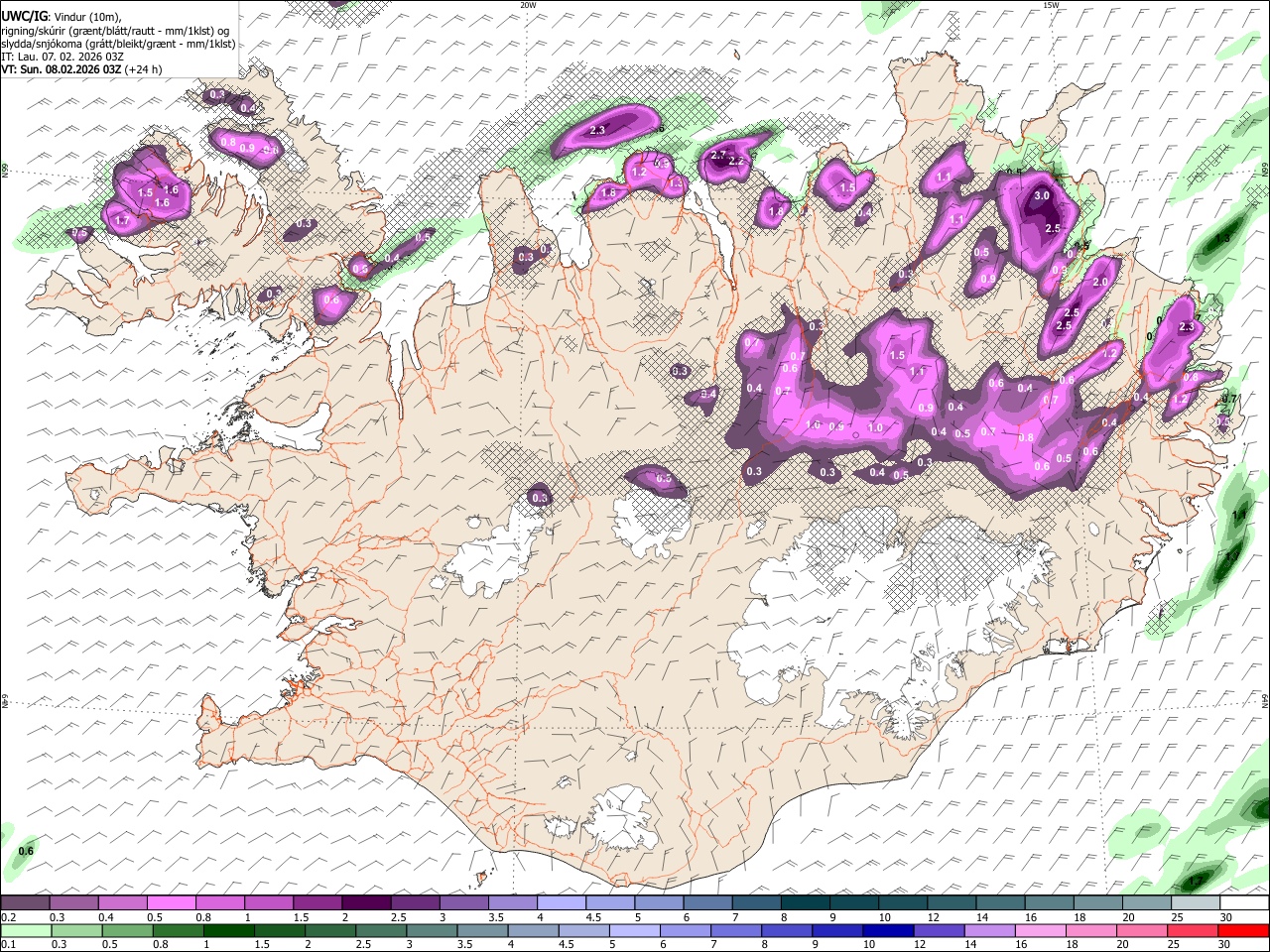Click the '2.7' snowfall value on the map

click(x=719, y=155)
